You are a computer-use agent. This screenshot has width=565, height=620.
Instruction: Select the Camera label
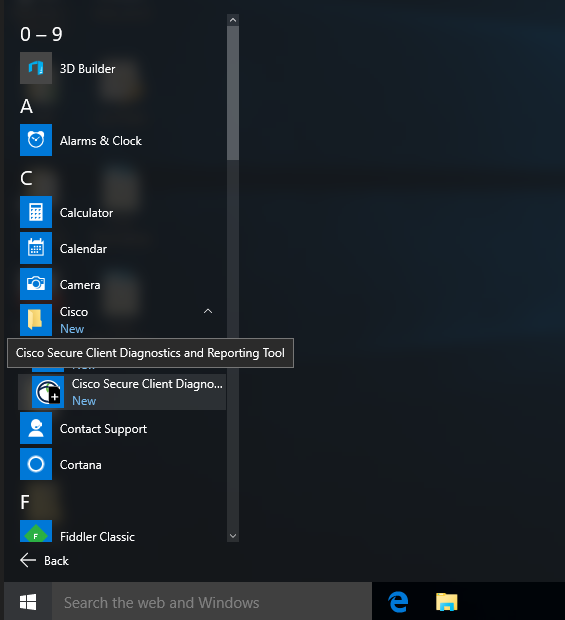[80, 285]
